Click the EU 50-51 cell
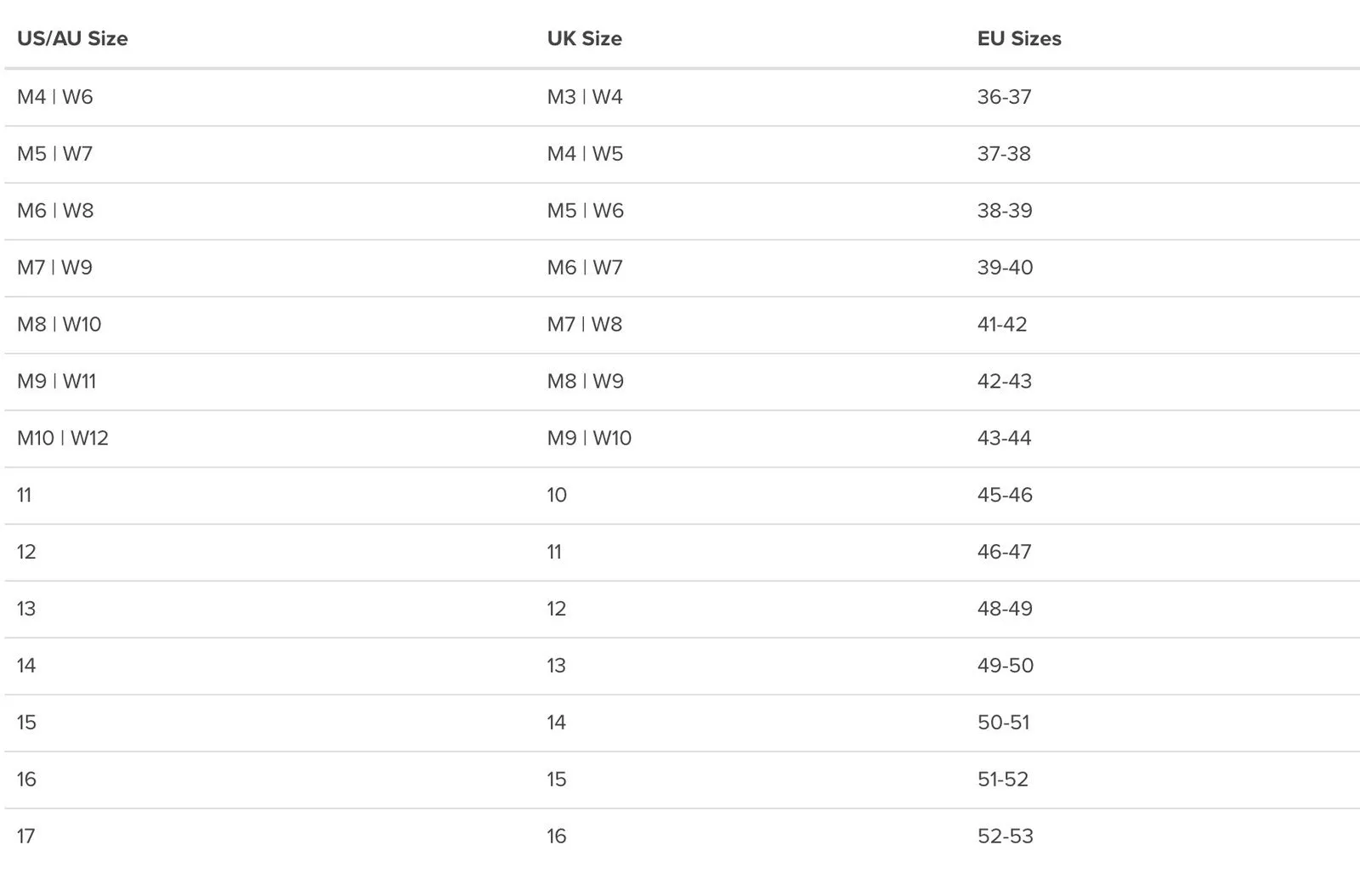This screenshot has width=1360, height=896. pos(1003,723)
